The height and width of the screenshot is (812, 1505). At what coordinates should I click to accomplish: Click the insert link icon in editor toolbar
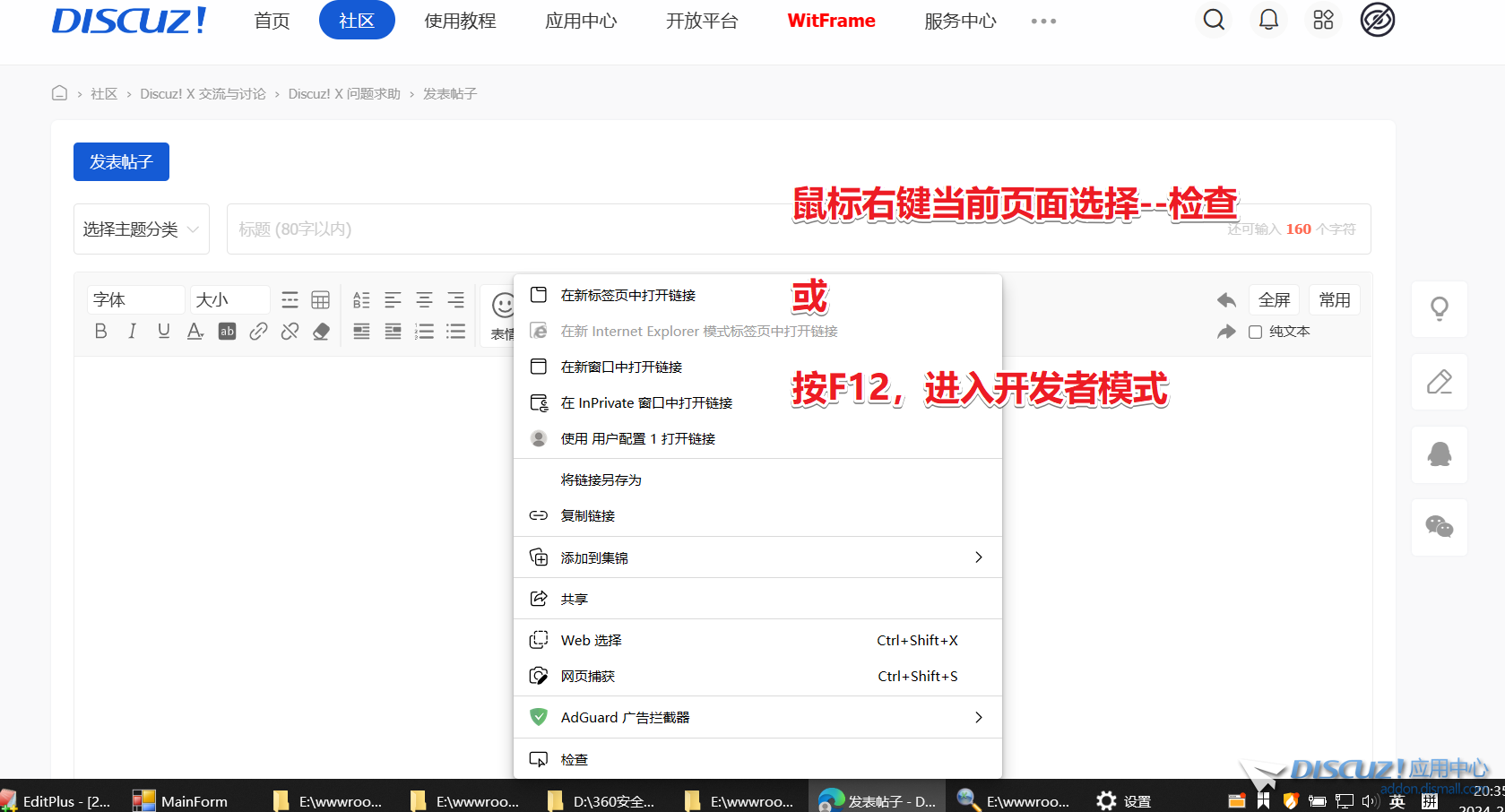[x=258, y=332]
